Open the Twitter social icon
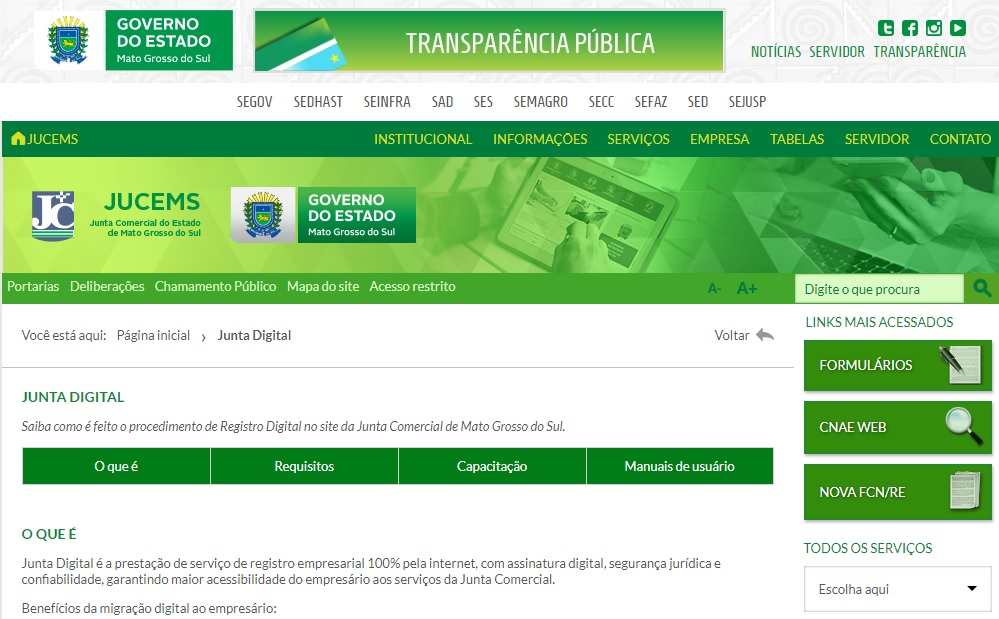999x619 pixels. click(x=886, y=28)
